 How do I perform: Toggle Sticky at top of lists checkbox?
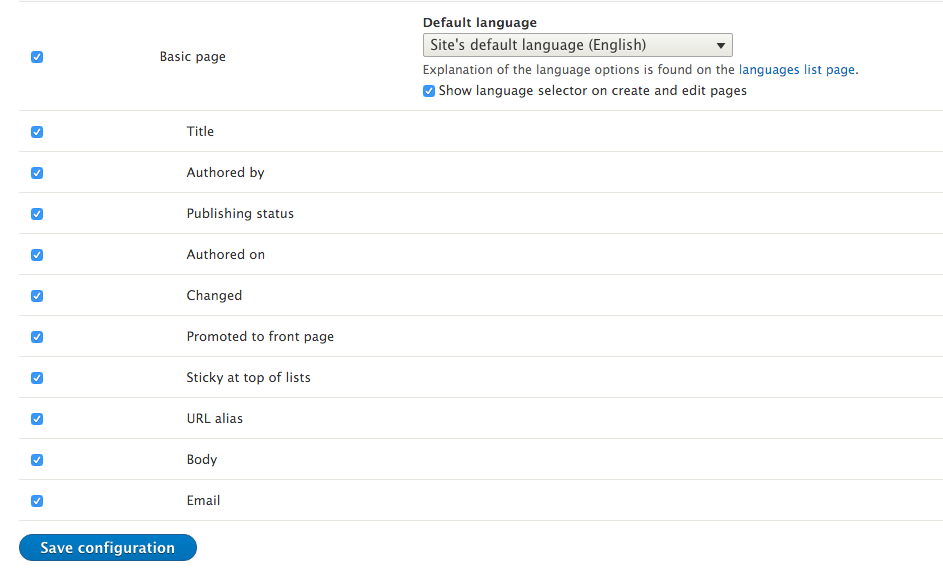pos(37,377)
